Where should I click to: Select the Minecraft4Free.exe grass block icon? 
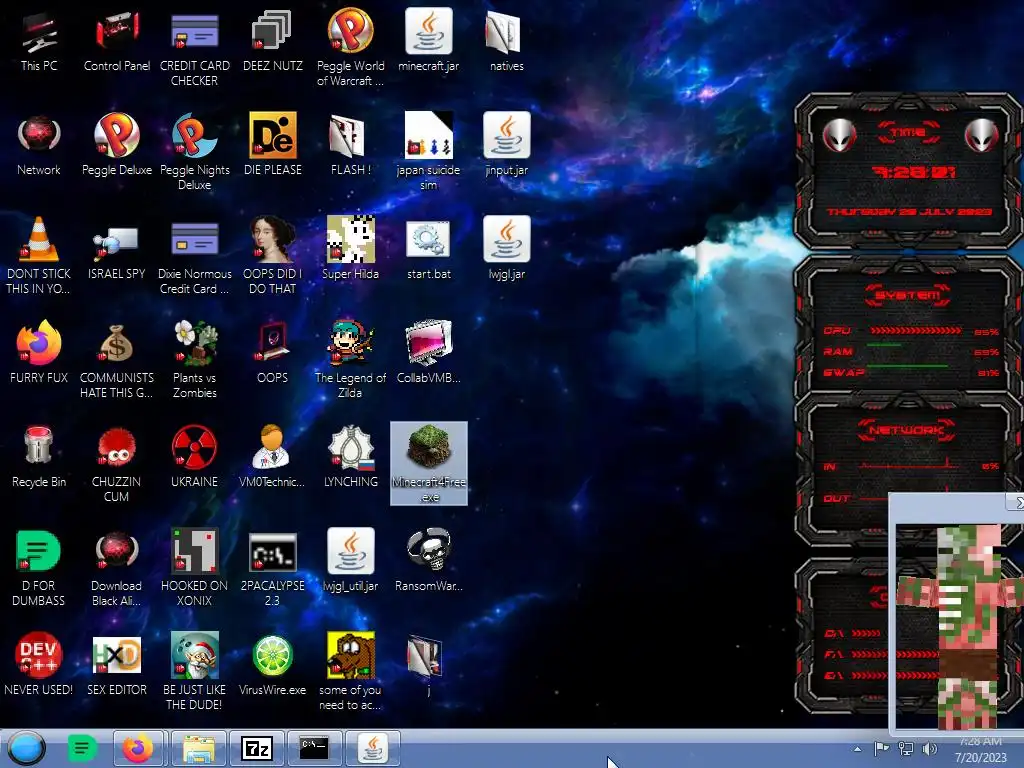point(428,446)
